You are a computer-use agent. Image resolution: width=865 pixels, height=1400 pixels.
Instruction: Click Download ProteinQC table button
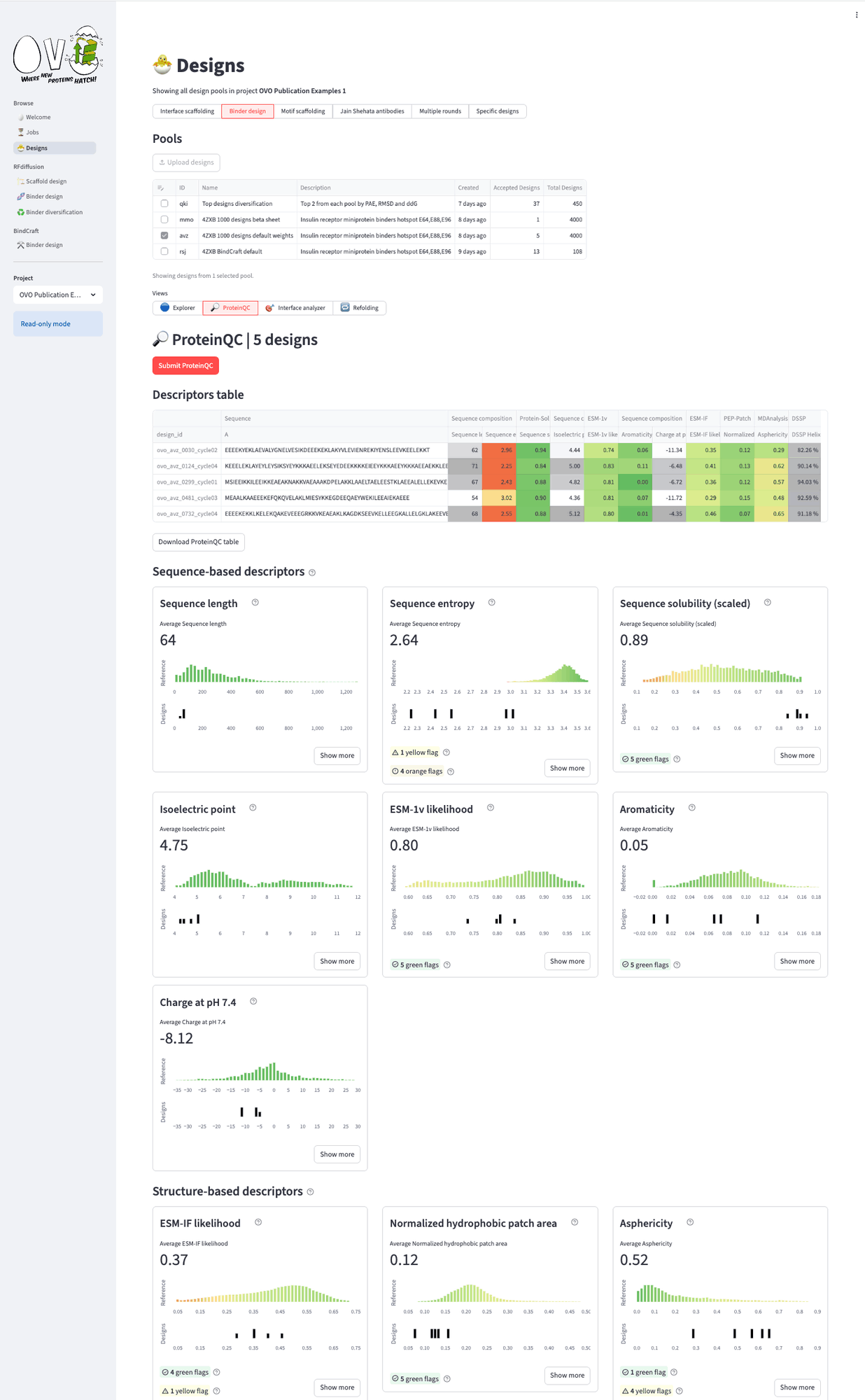[199, 542]
